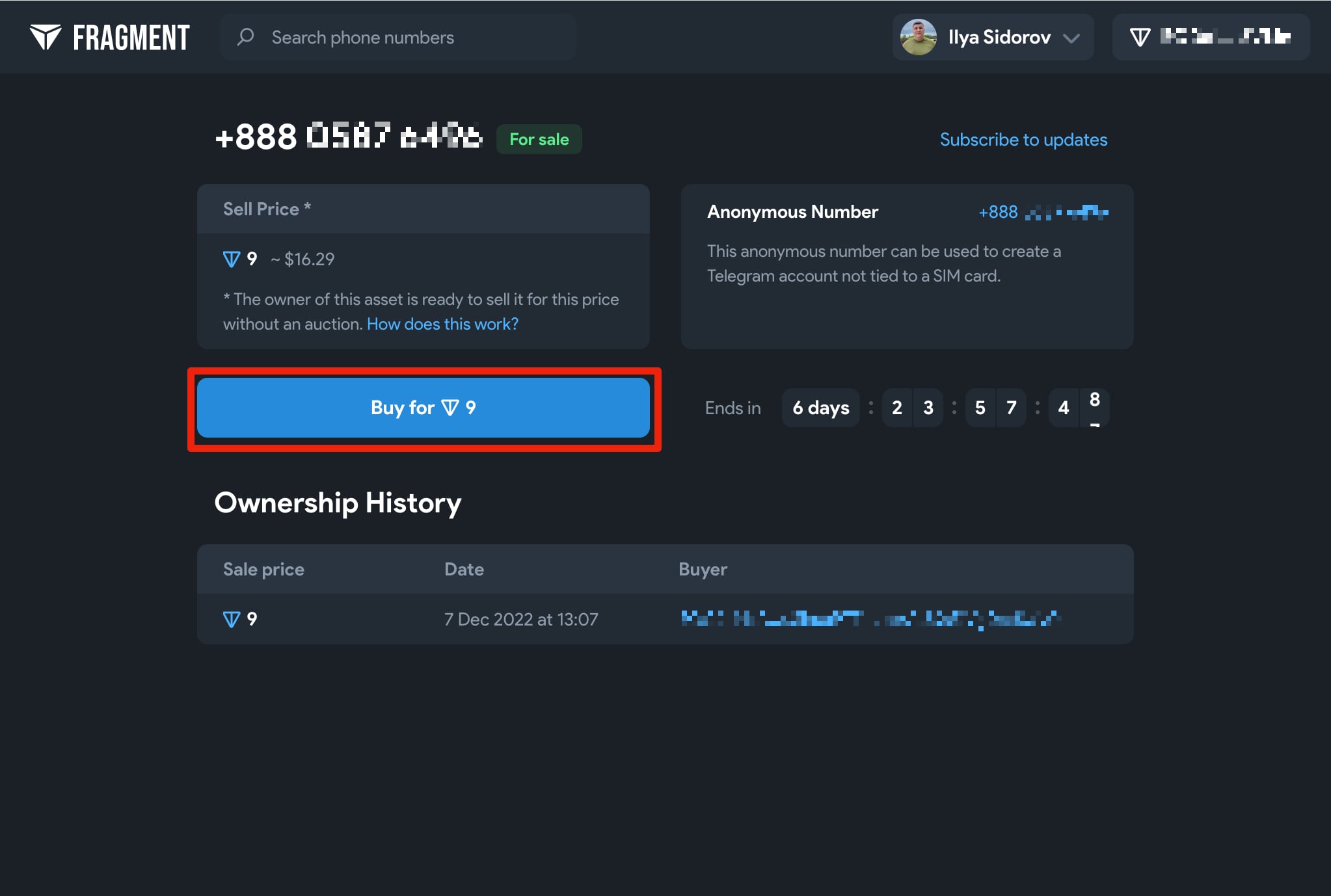Click the TON icon inside Buy button
The image size is (1331, 896).
coord(450,408)
